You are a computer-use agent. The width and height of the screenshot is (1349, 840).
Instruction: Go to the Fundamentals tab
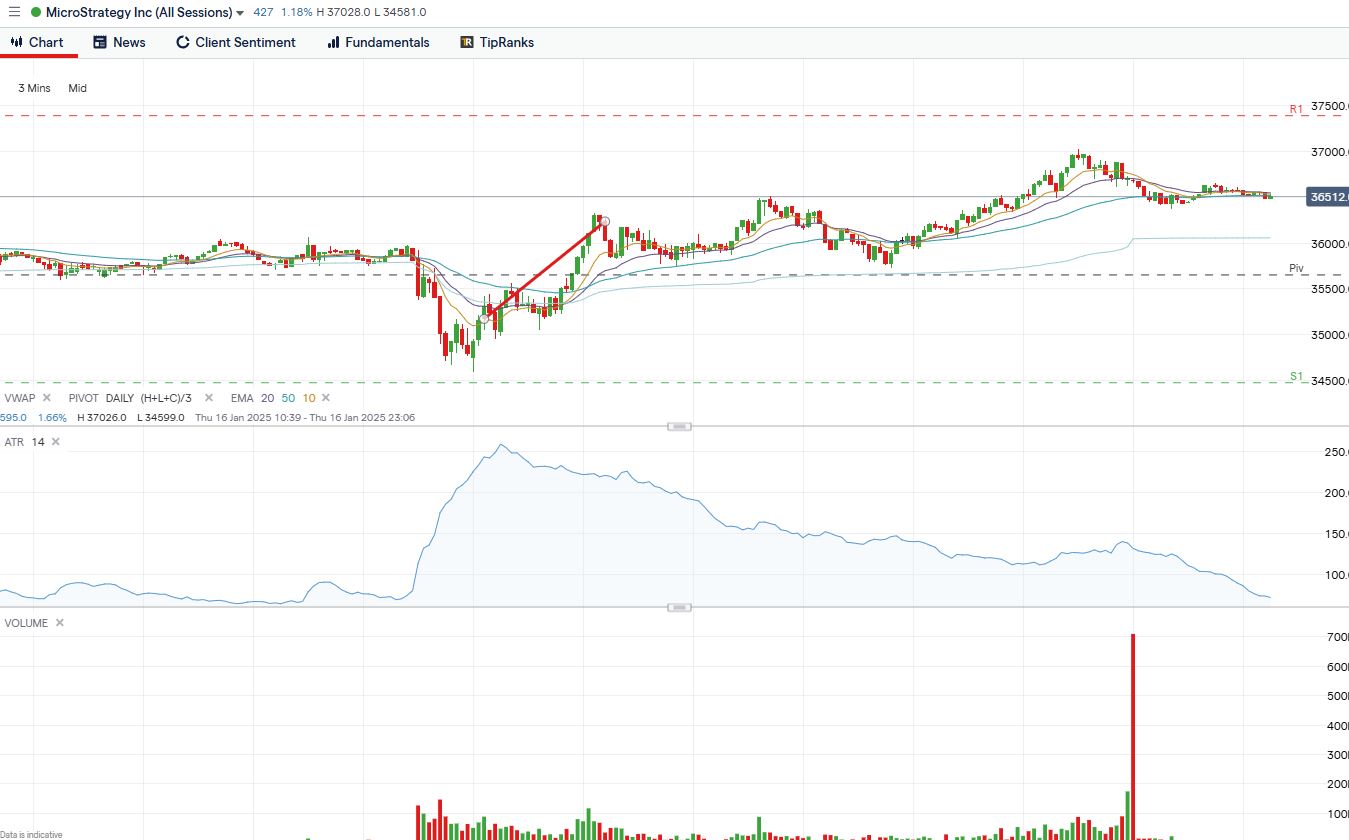378,42
